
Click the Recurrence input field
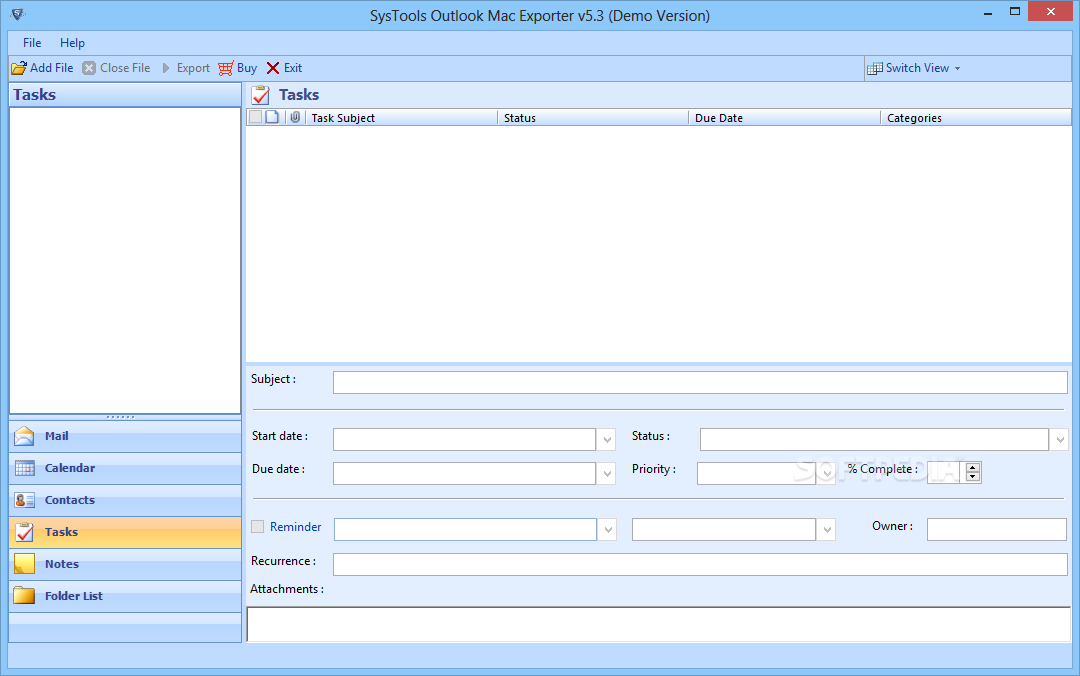click(700, 564)
